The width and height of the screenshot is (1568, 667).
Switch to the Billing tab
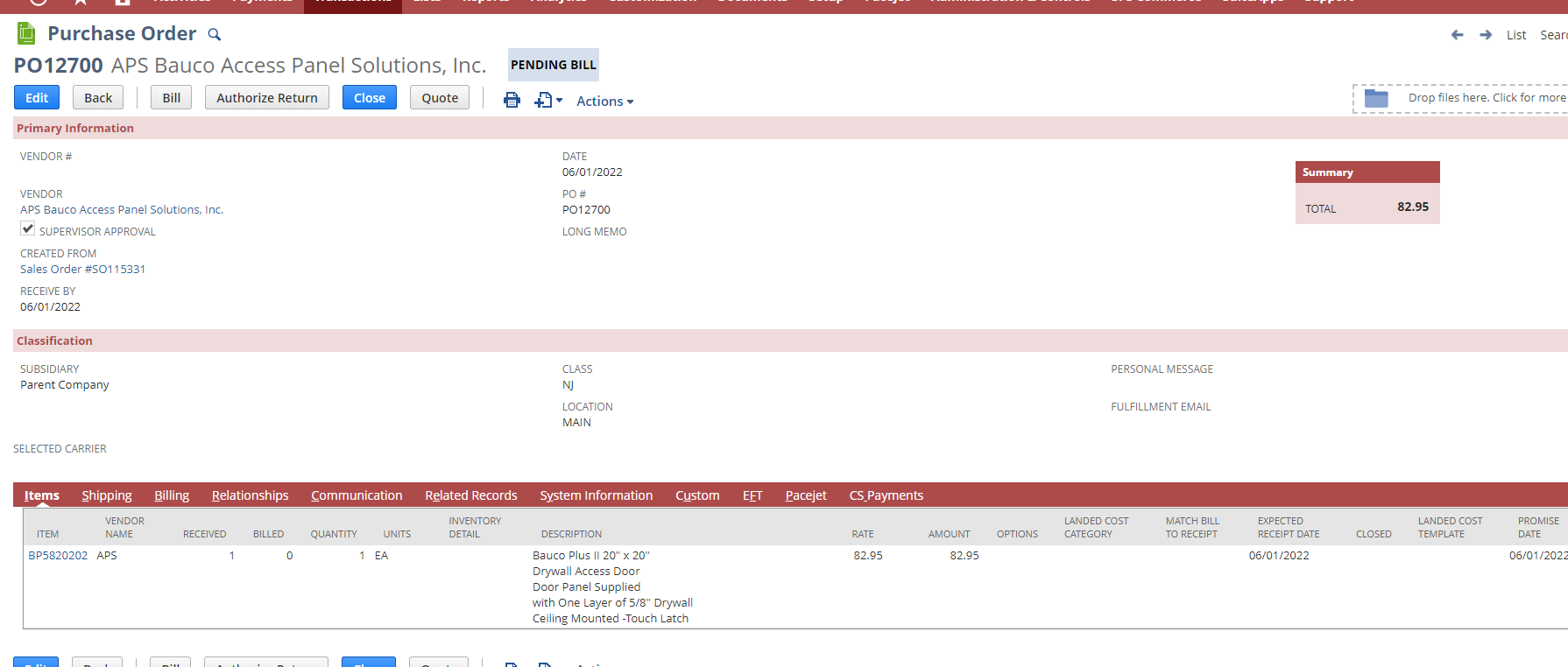pyautogui.click(x=172, y=495)
